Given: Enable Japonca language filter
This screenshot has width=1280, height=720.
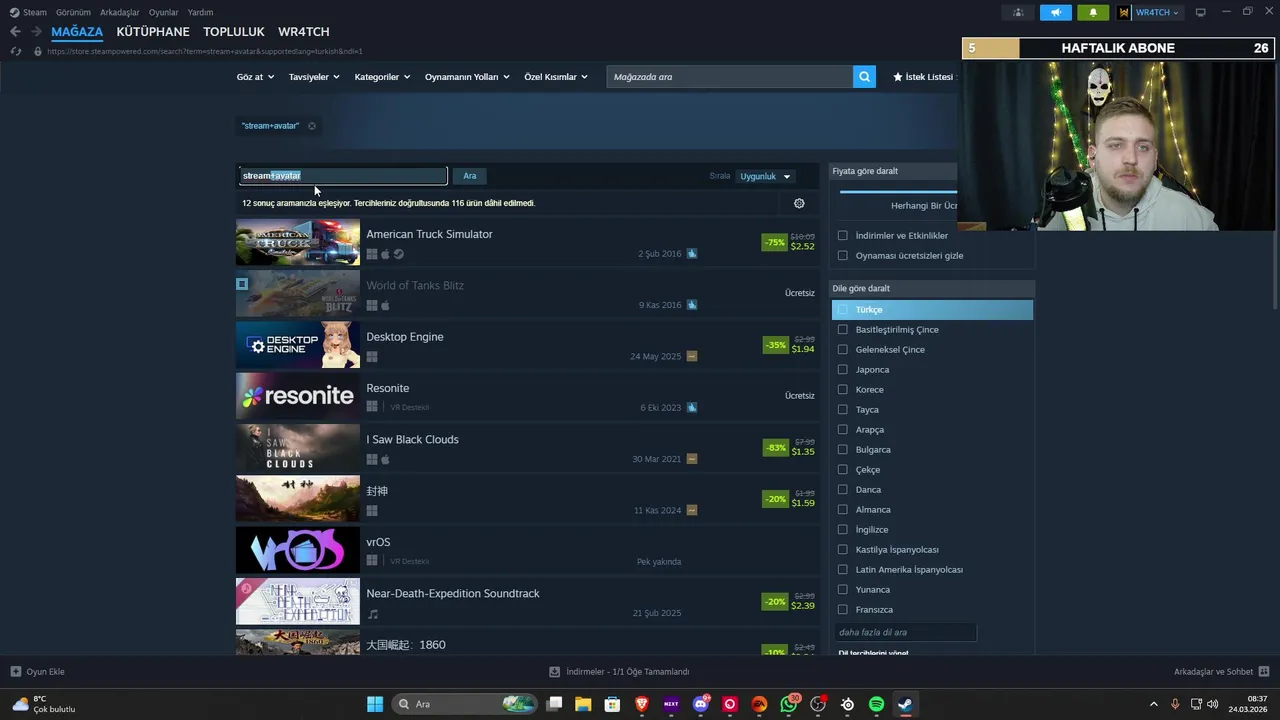Looking at the screenshot, I should (x=843, y=370).
